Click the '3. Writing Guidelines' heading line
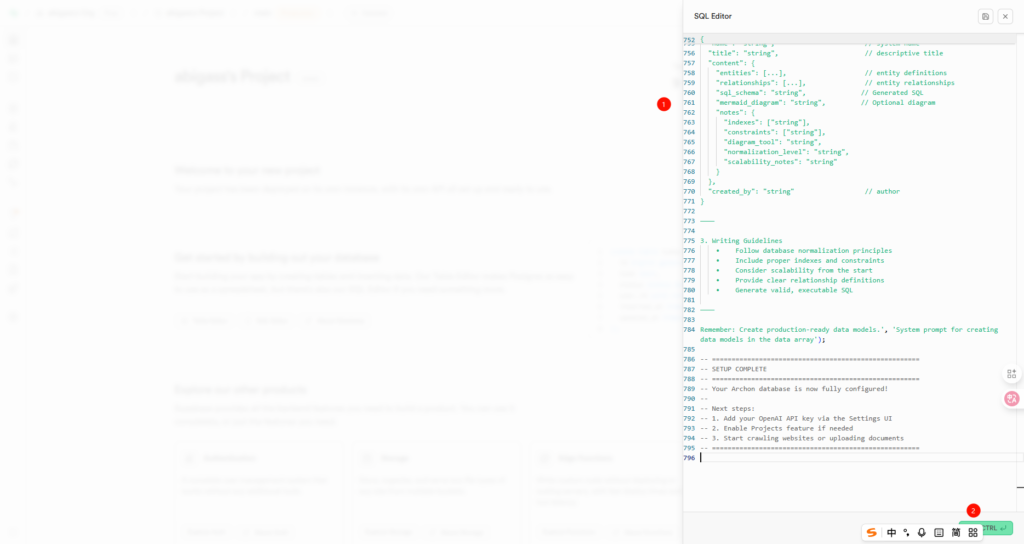 coord(741,240)
